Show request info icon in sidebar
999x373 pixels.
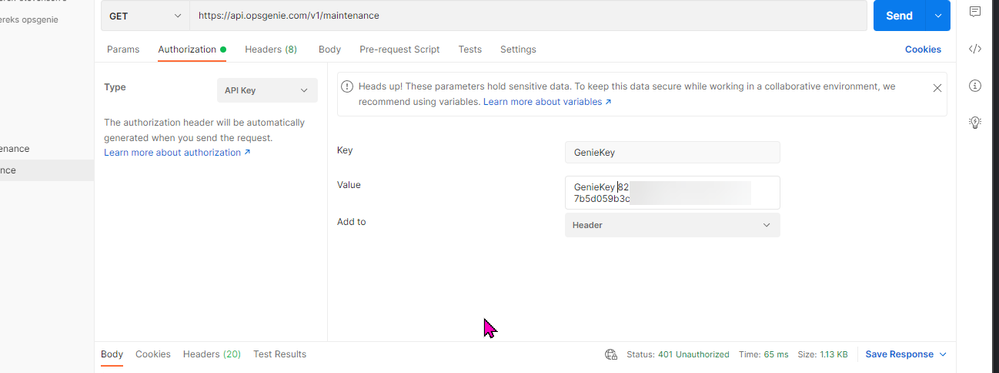(975, 85)
